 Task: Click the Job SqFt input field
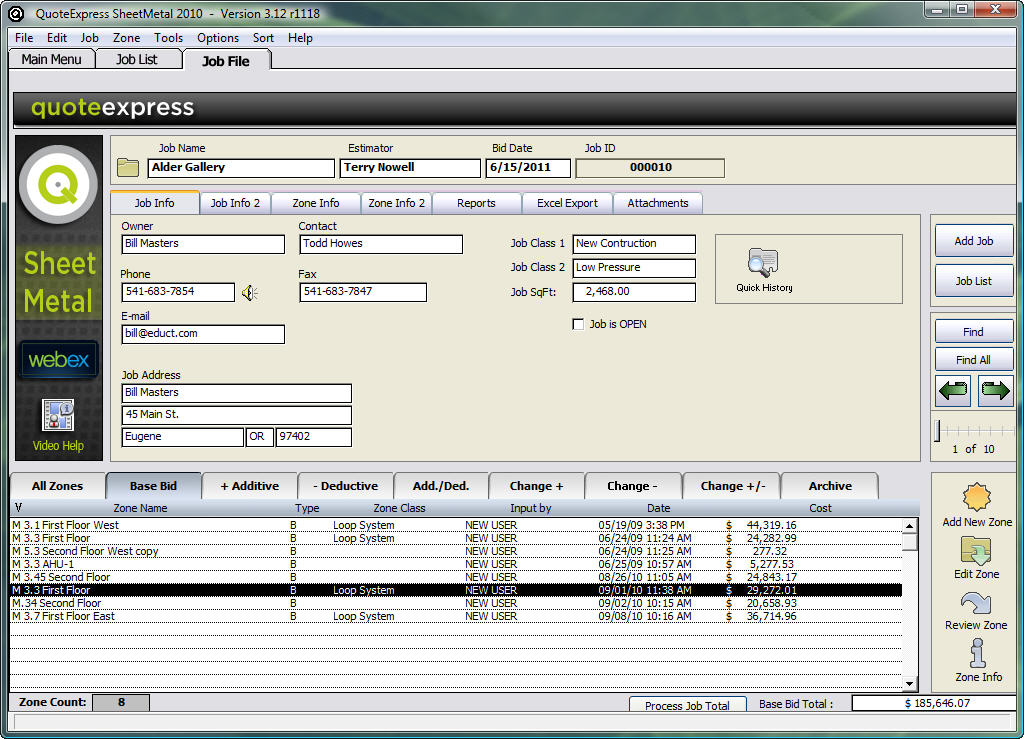(x=634, y=292)
